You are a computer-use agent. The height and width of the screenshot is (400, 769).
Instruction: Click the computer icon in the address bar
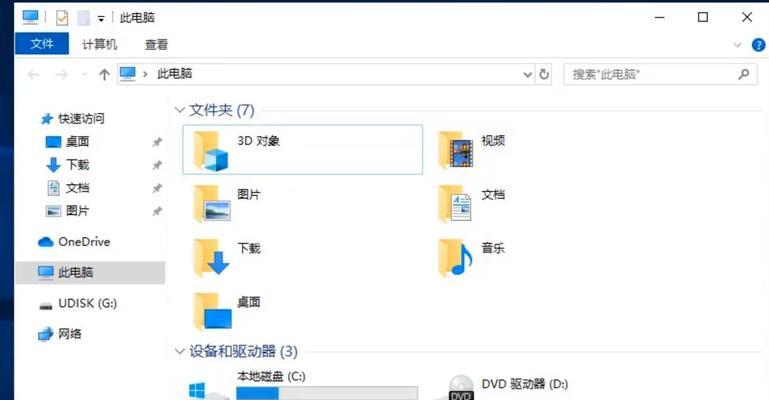128,74
